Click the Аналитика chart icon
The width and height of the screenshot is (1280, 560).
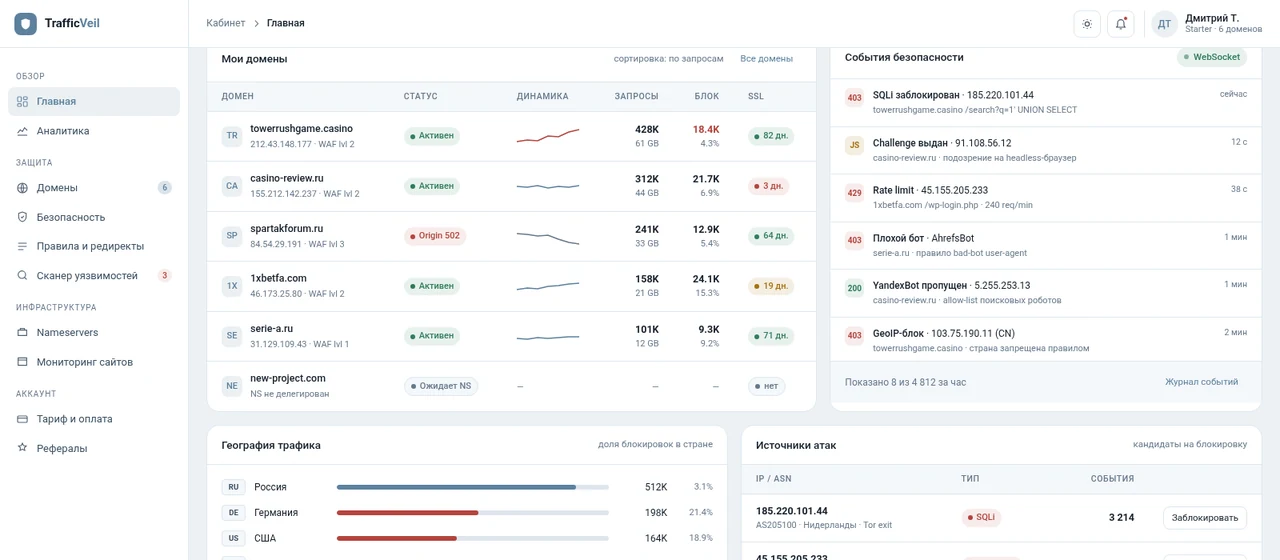[x=22, y=131]
